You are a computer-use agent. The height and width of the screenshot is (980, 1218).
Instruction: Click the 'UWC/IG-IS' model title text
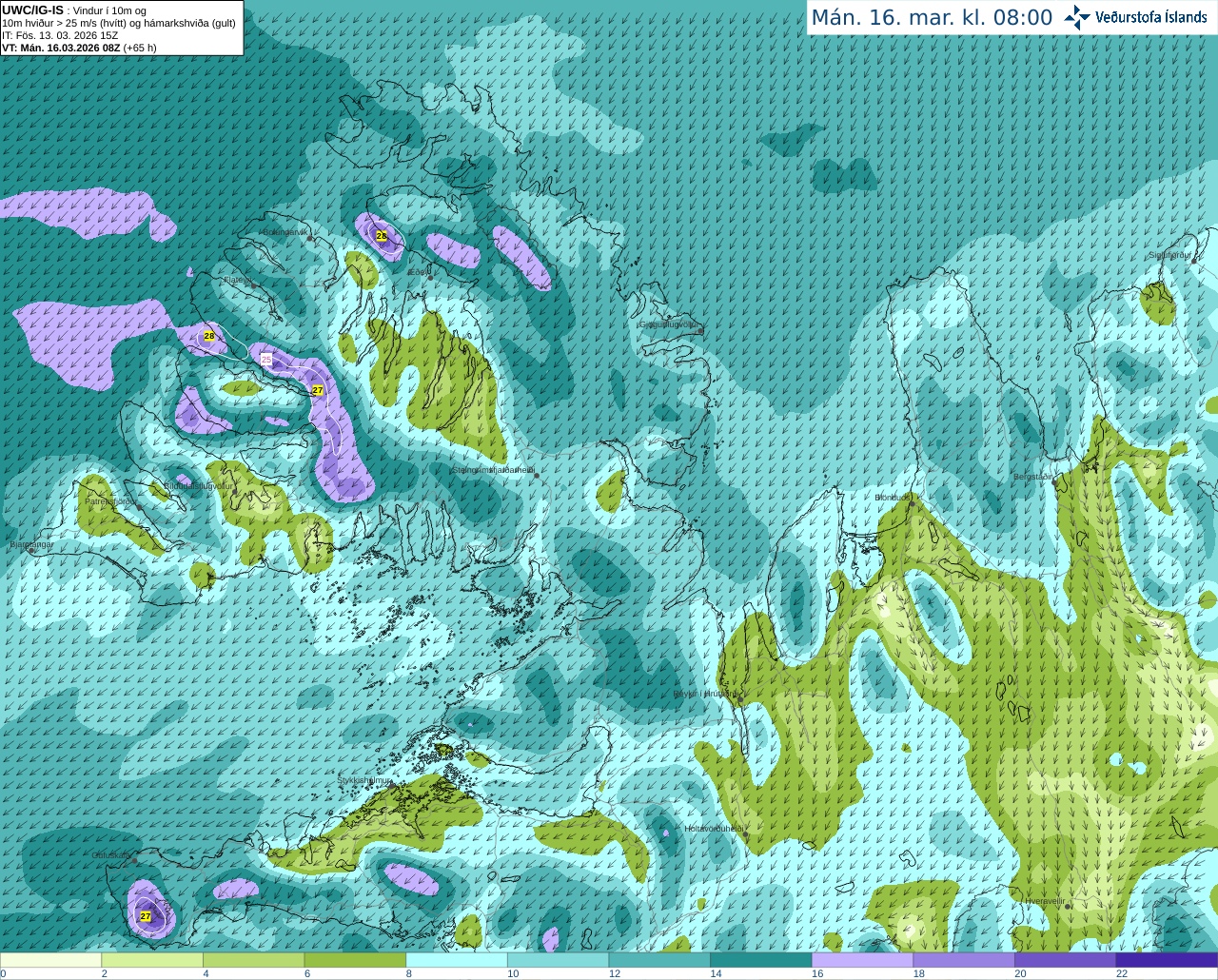click(x=32, y=10)
